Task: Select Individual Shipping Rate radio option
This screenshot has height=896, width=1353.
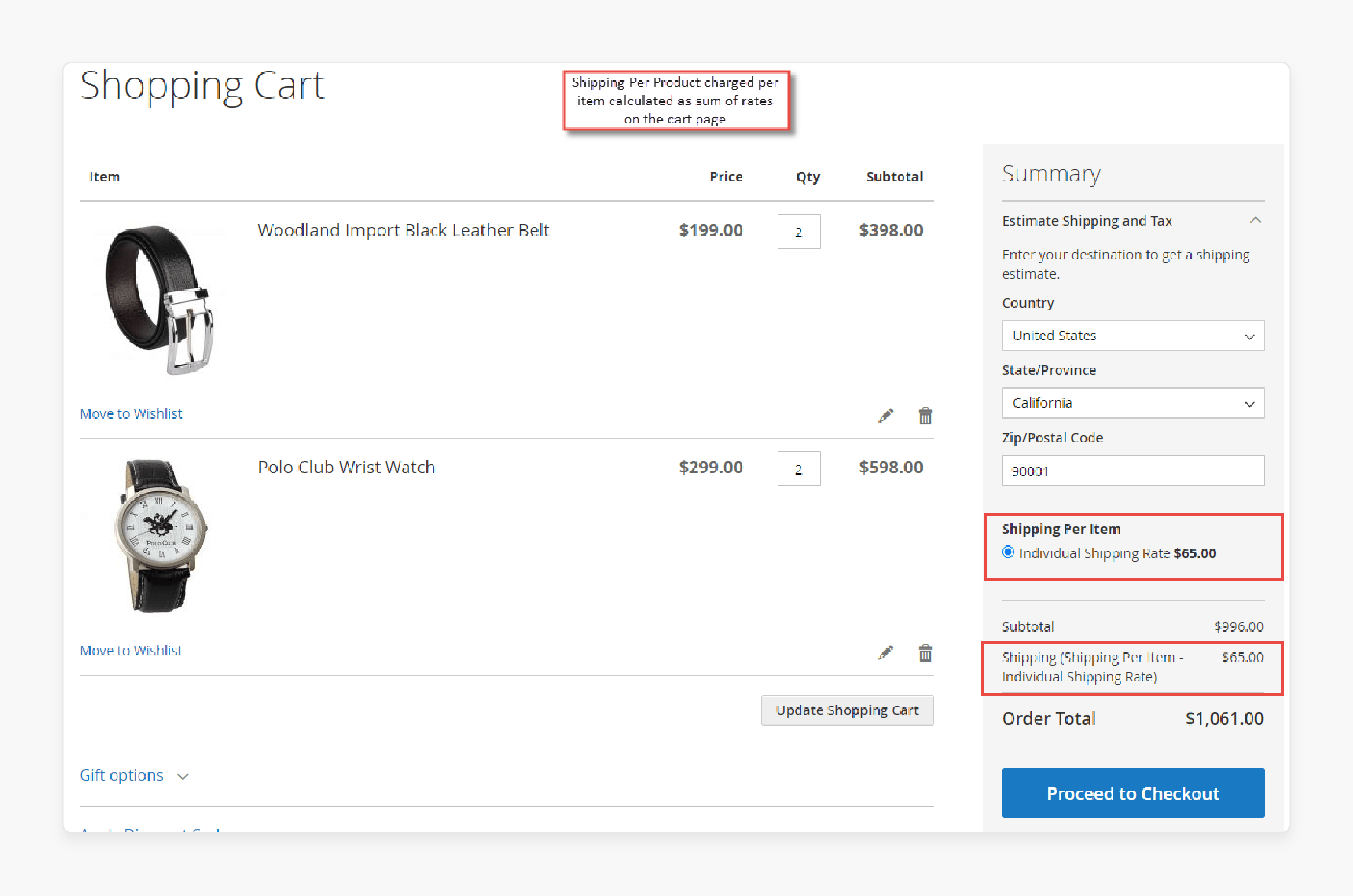Action: [x=1008, y=553]
